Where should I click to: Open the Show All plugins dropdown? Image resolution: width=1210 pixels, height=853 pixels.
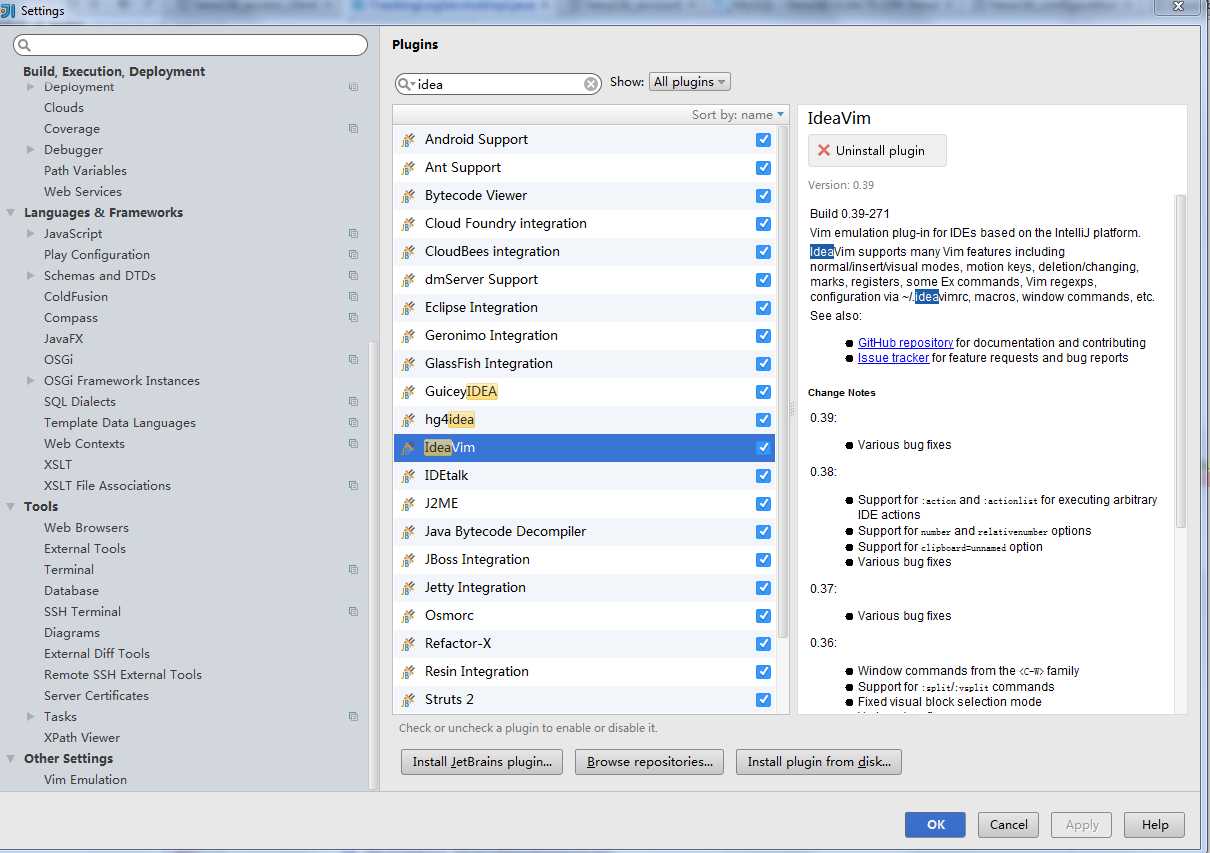point(689,82)
